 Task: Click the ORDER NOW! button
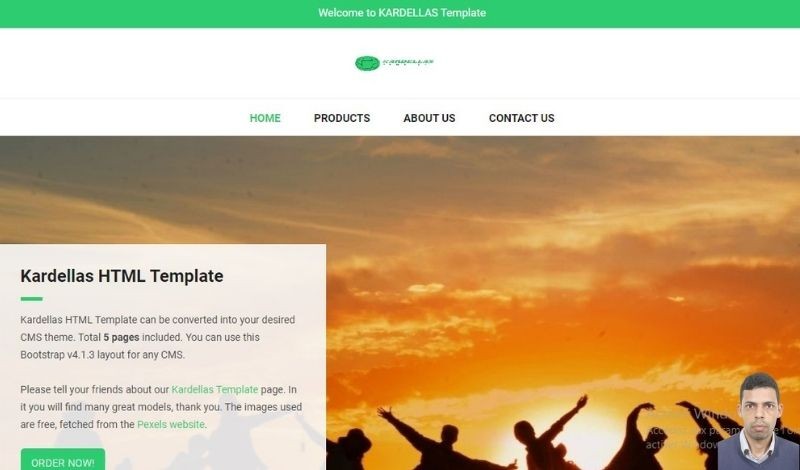63,459
